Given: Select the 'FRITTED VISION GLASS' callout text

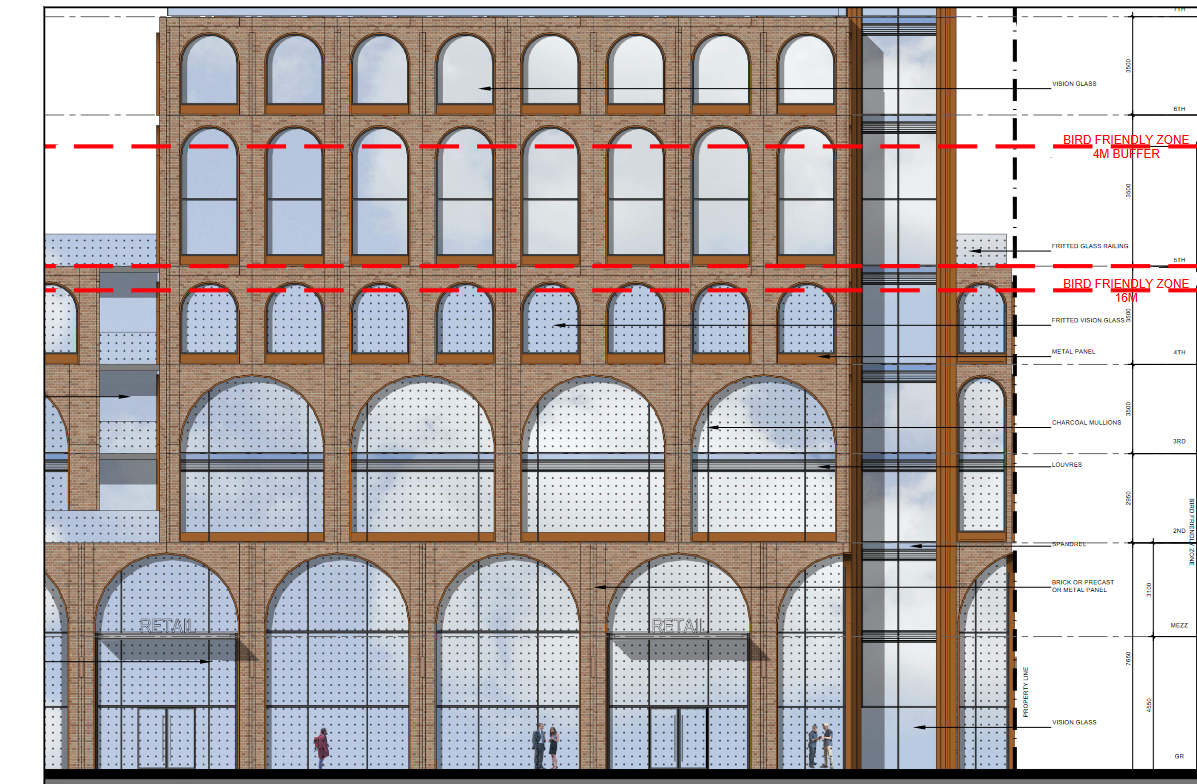Looking at the screenshot, I should (1087, 321).
